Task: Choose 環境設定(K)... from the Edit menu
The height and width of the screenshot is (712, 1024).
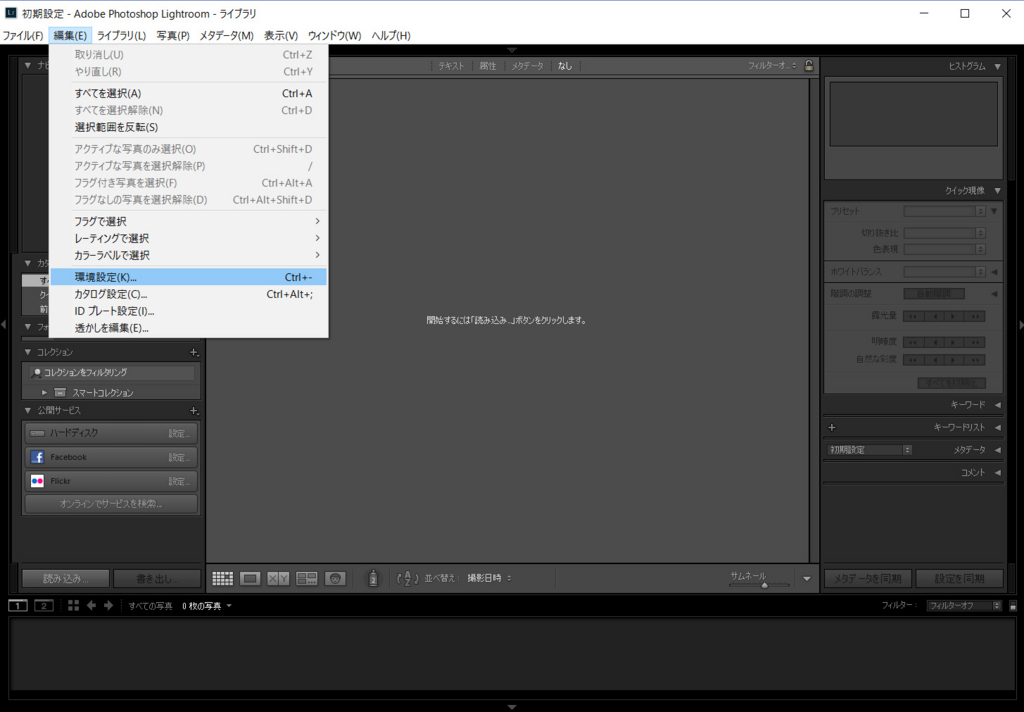Action: click(x=188, y=277)
